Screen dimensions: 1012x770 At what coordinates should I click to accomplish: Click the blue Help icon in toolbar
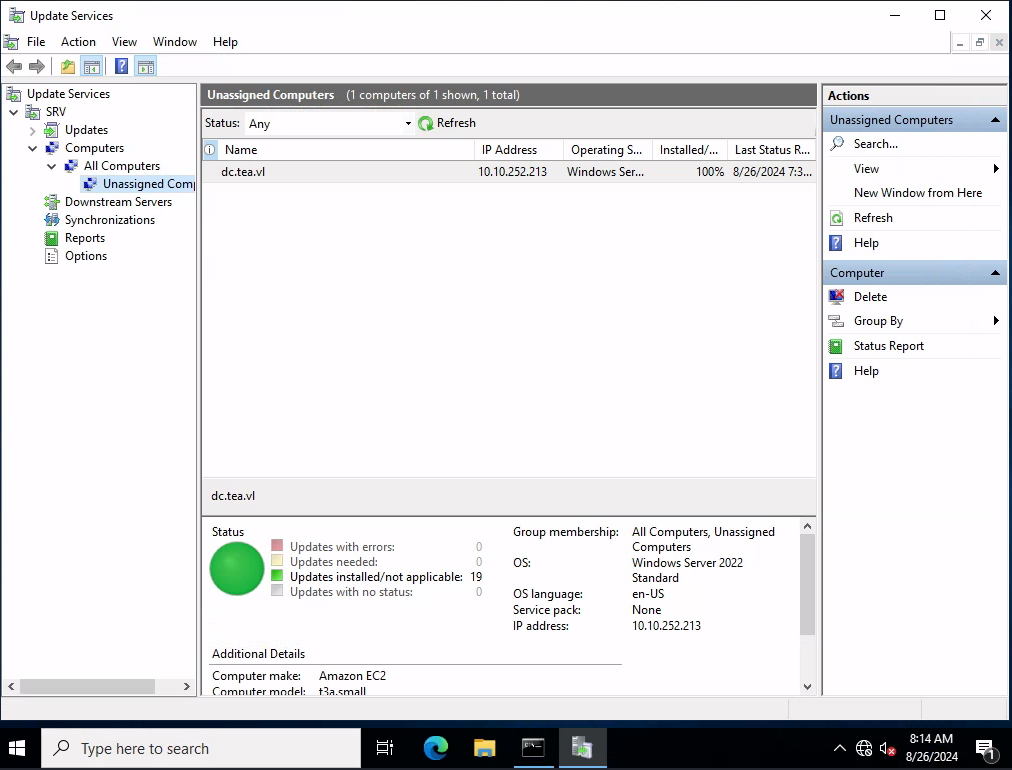coord(121,67)
